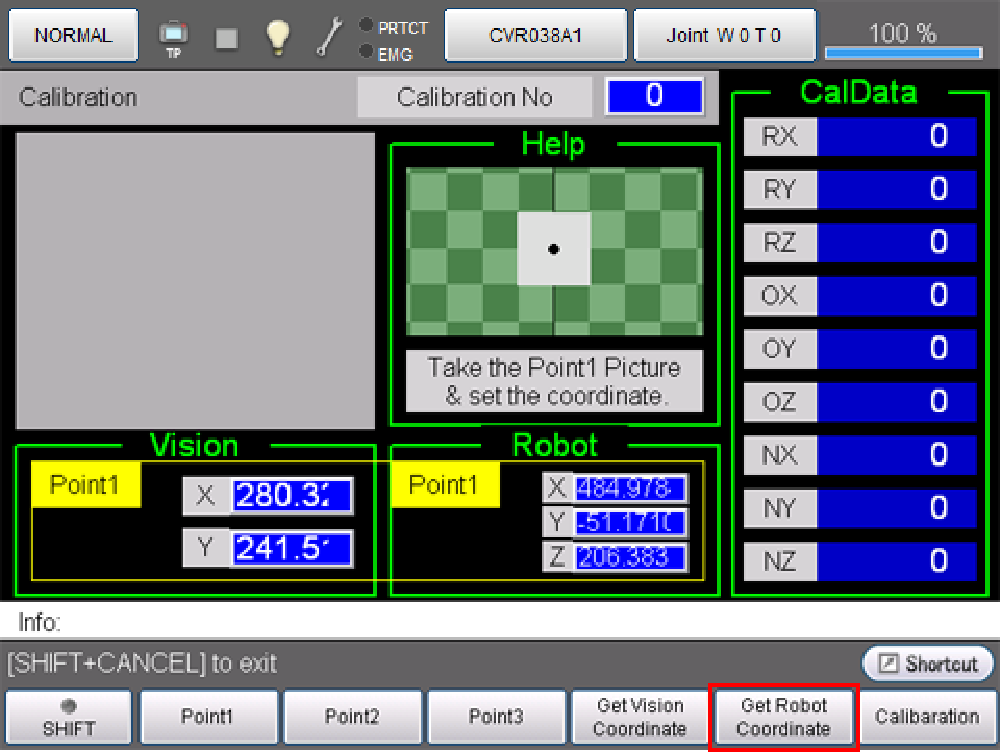Viewport: 1001px width, 753px height.
Task: Switch to Point2
Action: click(352, 717)
